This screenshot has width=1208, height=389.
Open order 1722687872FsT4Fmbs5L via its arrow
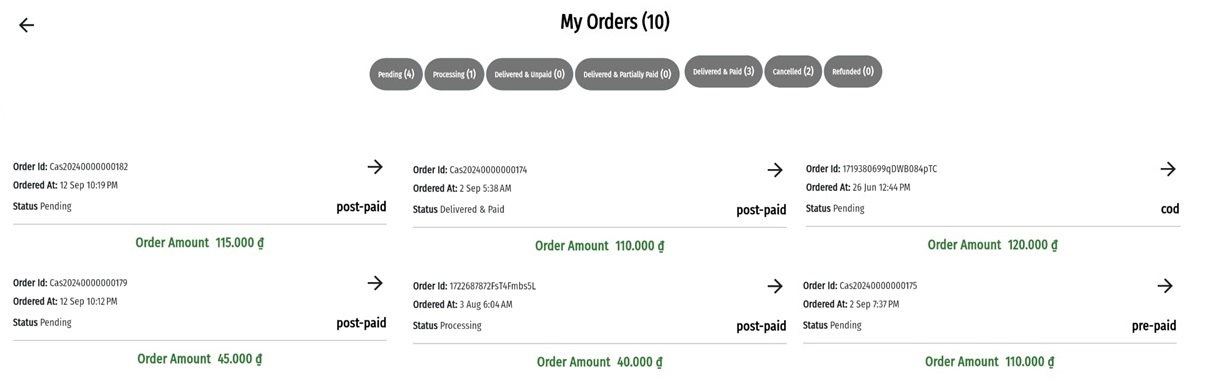[x=775, y=286]
